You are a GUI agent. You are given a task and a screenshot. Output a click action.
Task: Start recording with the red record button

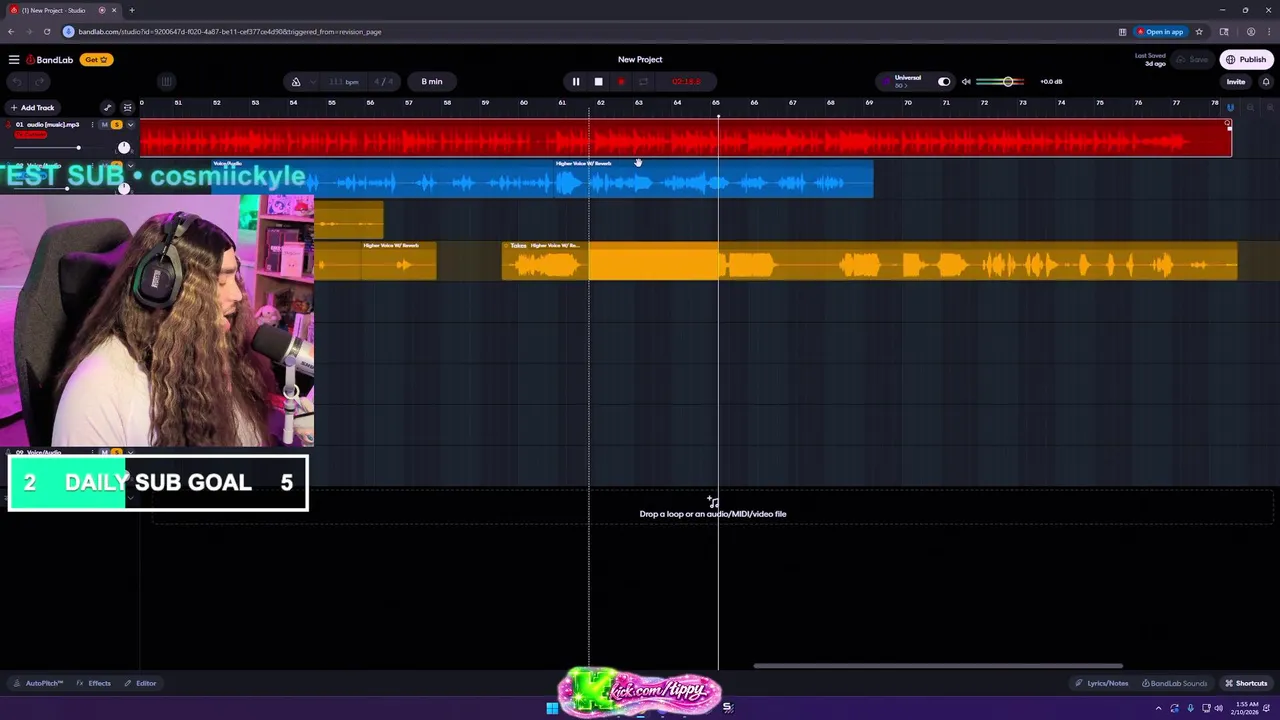click(x=621, y=82)
